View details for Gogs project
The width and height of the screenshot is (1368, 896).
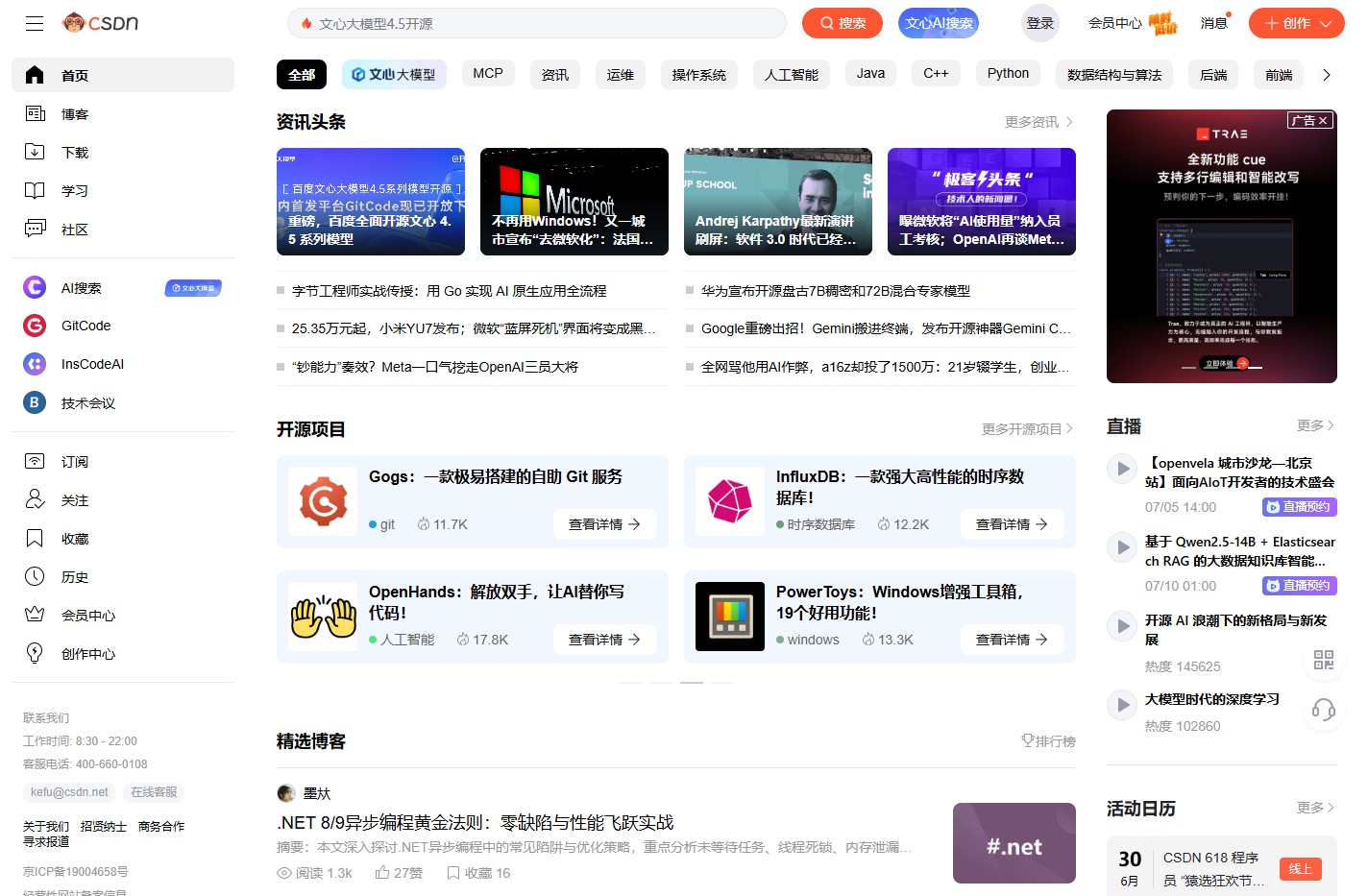coord(604,524)
